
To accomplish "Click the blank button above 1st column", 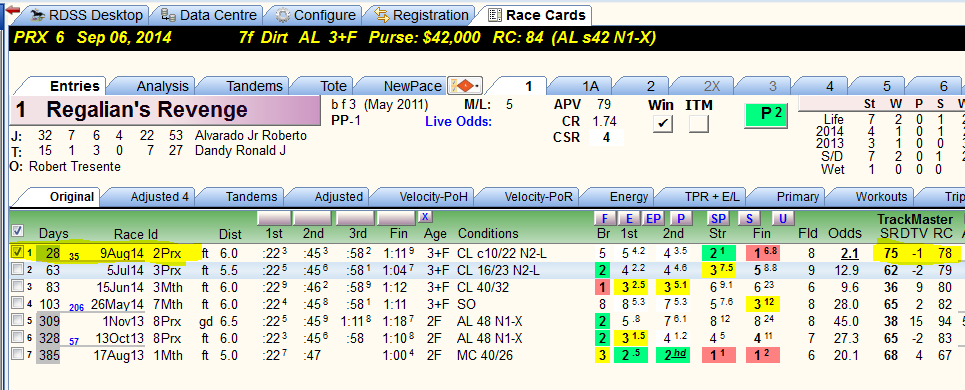I will (x=273, y=218).
